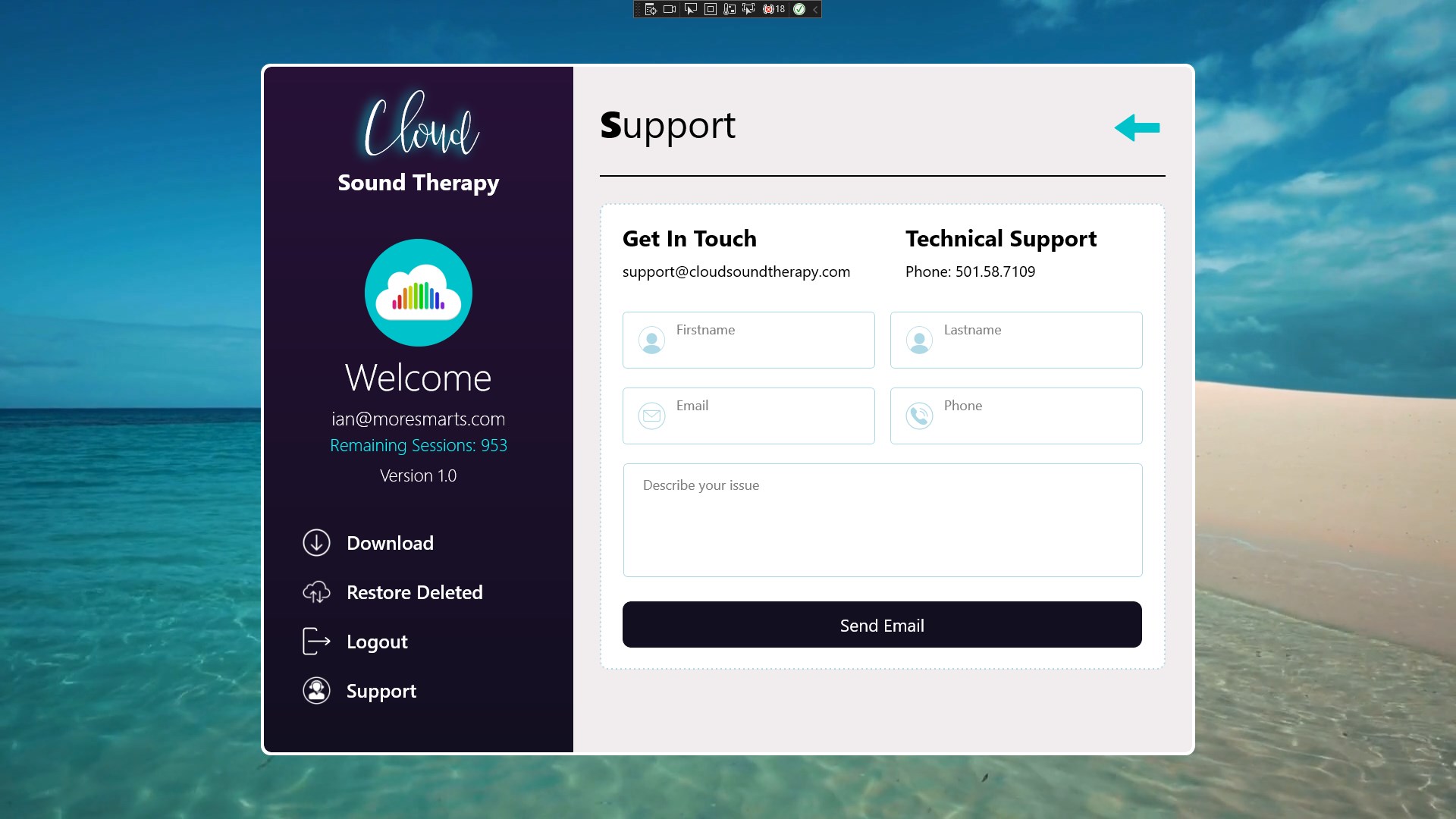Click the Logout door-arrow icon
The height and width of the screenshot is (819, 1456).
point(316,642)
